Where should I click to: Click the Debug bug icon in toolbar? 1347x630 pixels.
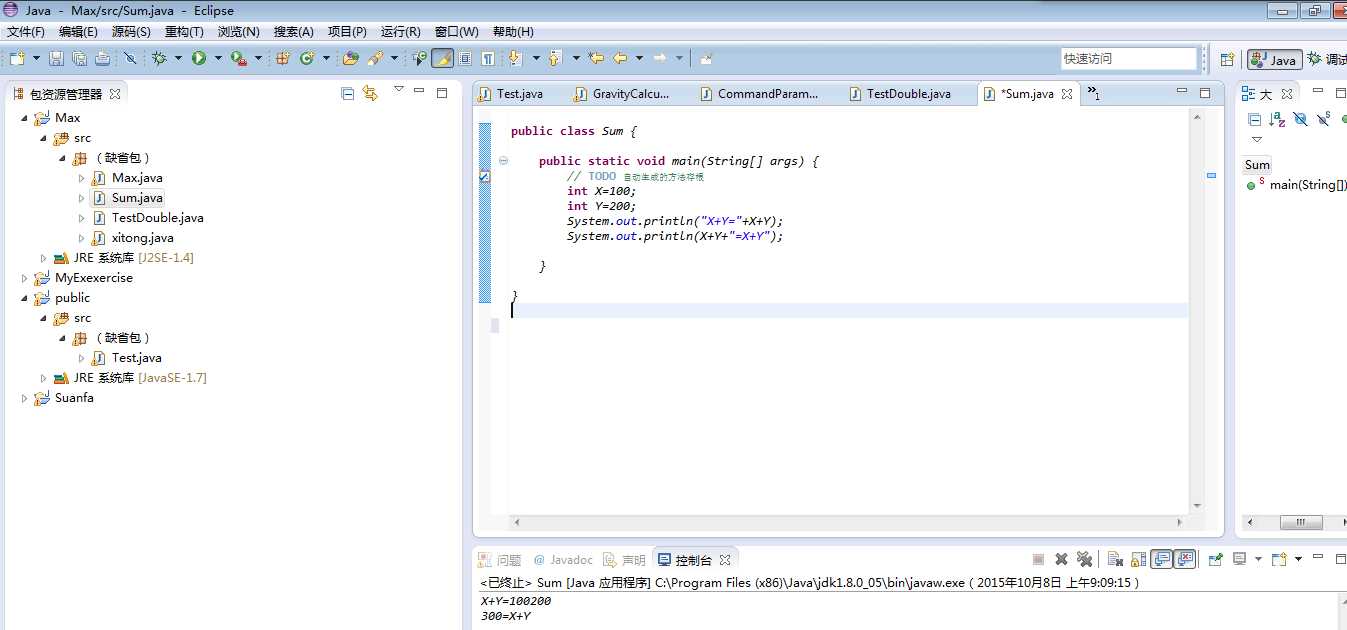pyautogui.click(x=159, y=59)
